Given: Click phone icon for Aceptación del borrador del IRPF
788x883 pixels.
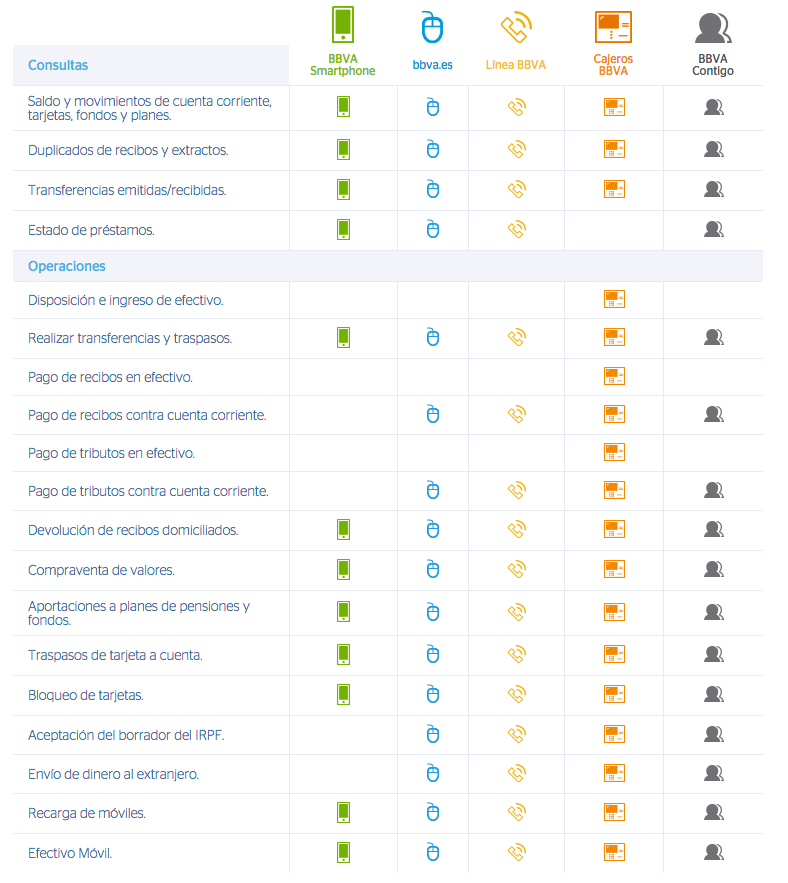Looking at the screenshot, I should click(x=517, y=734).
